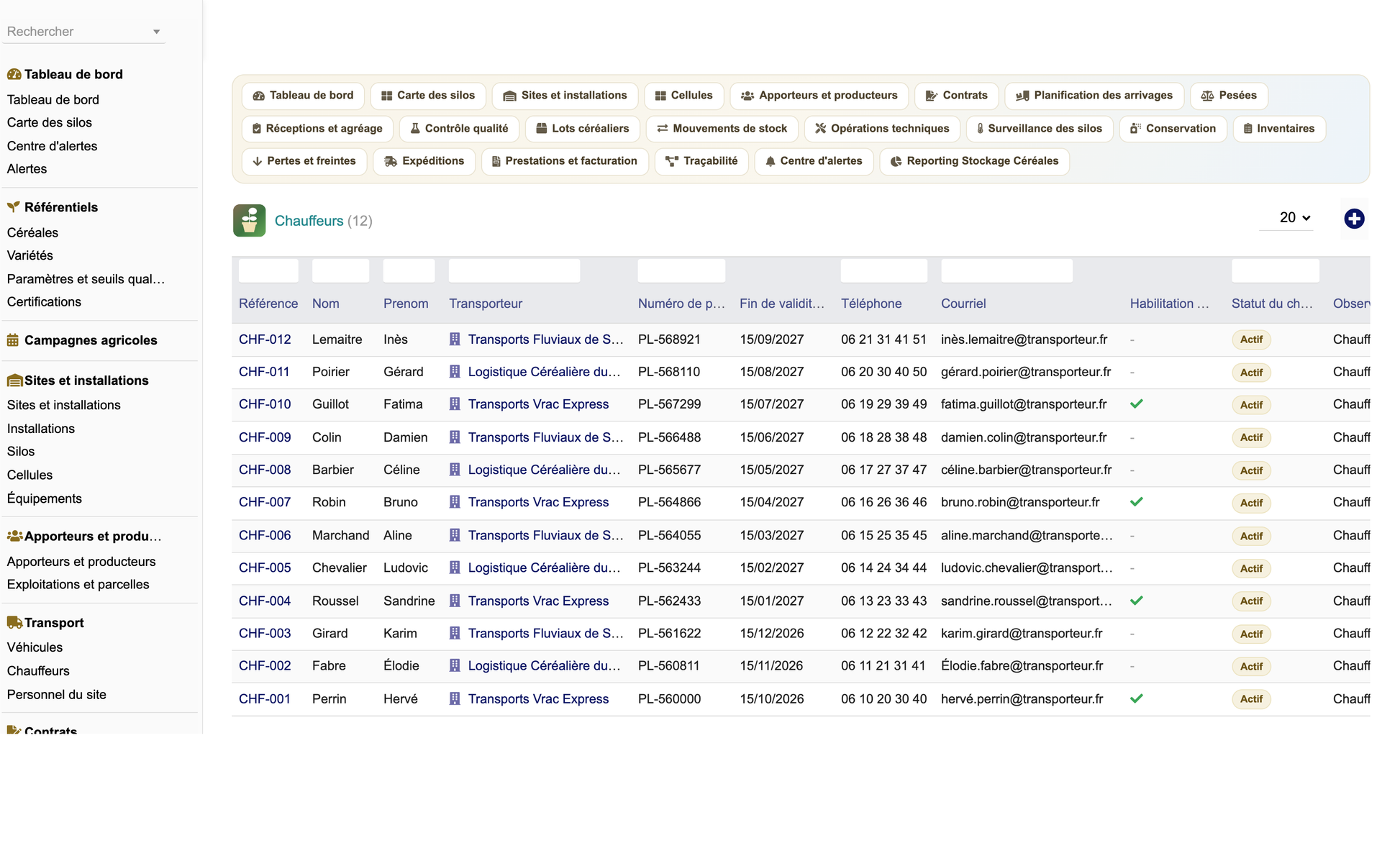Open the 20 rows-per-page dropdown

coord(1294,218)
